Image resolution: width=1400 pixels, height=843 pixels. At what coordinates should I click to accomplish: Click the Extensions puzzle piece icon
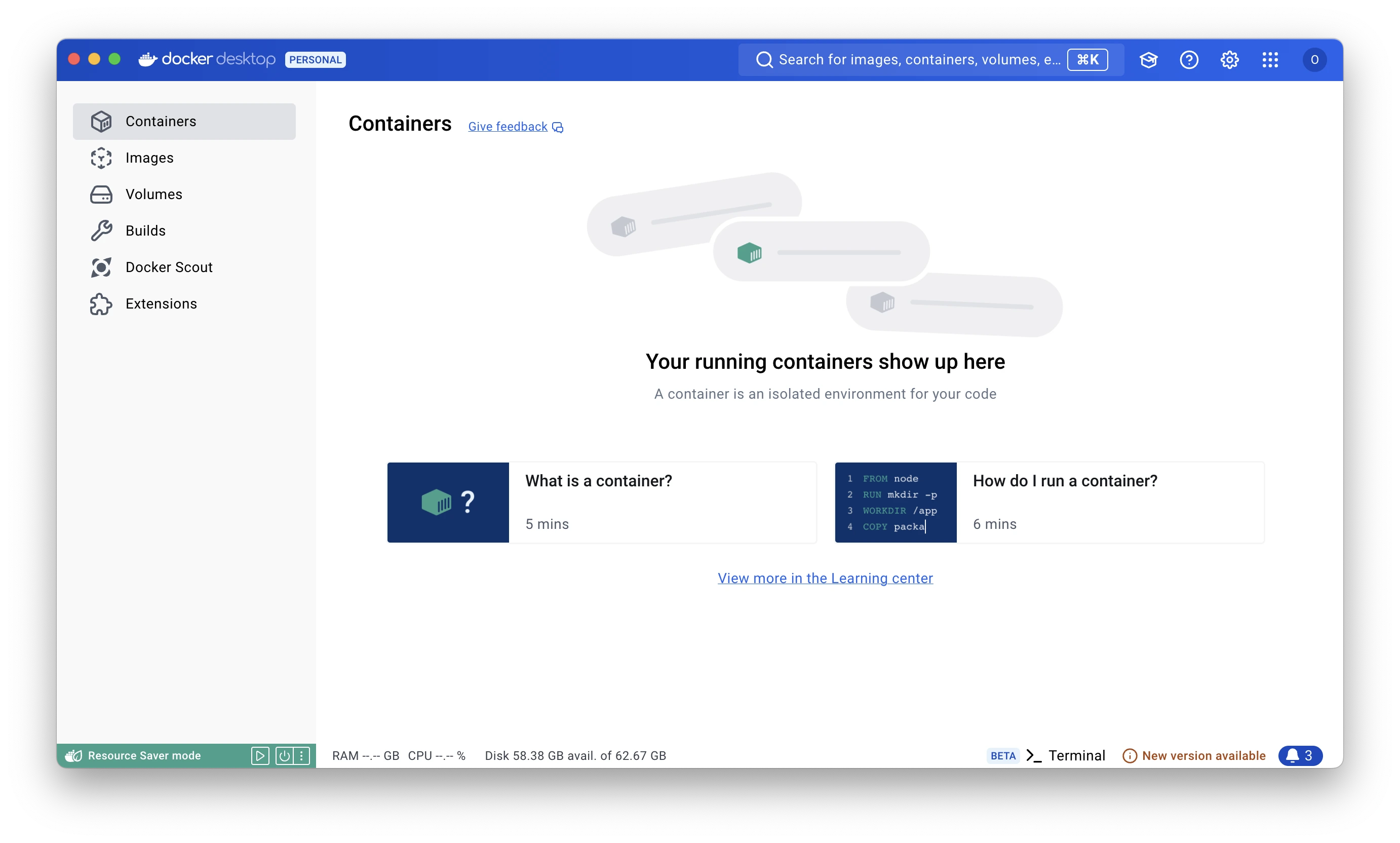101,303
